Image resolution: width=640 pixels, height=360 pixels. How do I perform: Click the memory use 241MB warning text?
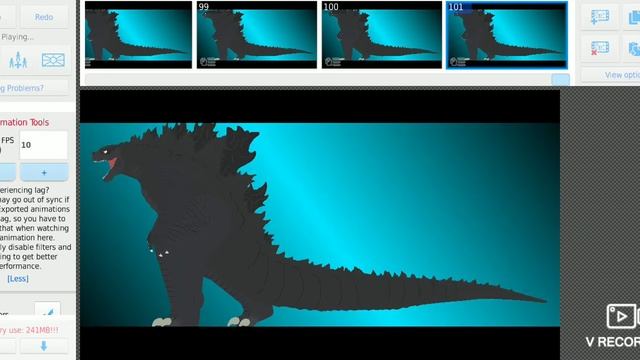(x=29, y=330)
